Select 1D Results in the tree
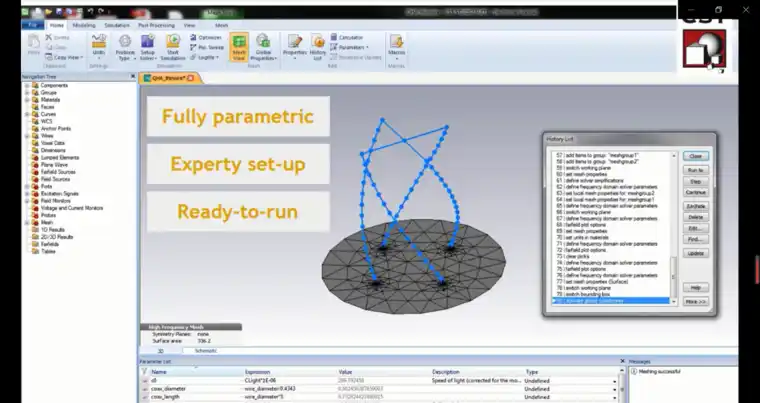 53,230
